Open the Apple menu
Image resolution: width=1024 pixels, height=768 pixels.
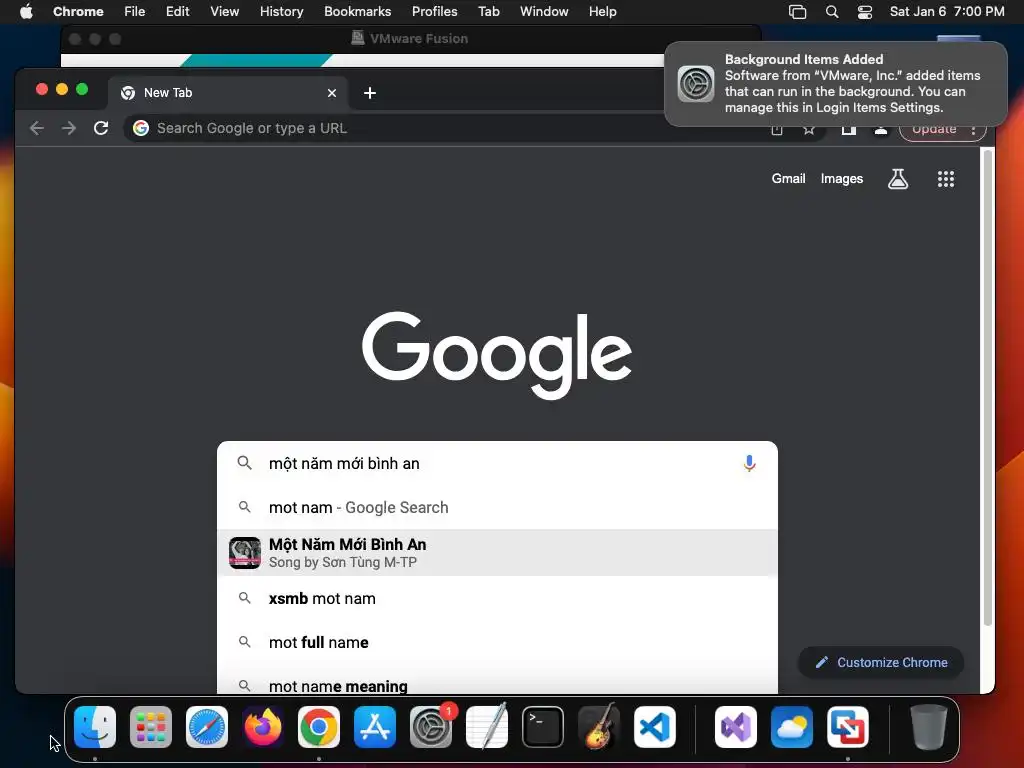pos(26,11)
